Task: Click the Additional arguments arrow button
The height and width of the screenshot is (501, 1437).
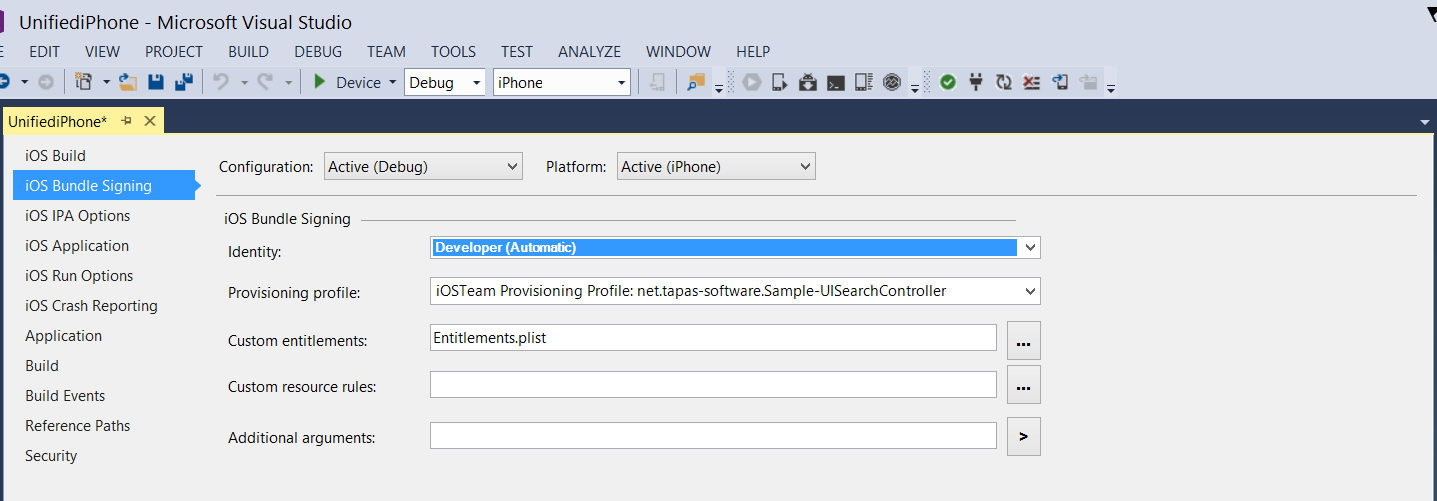Action: coord(1023,437)
